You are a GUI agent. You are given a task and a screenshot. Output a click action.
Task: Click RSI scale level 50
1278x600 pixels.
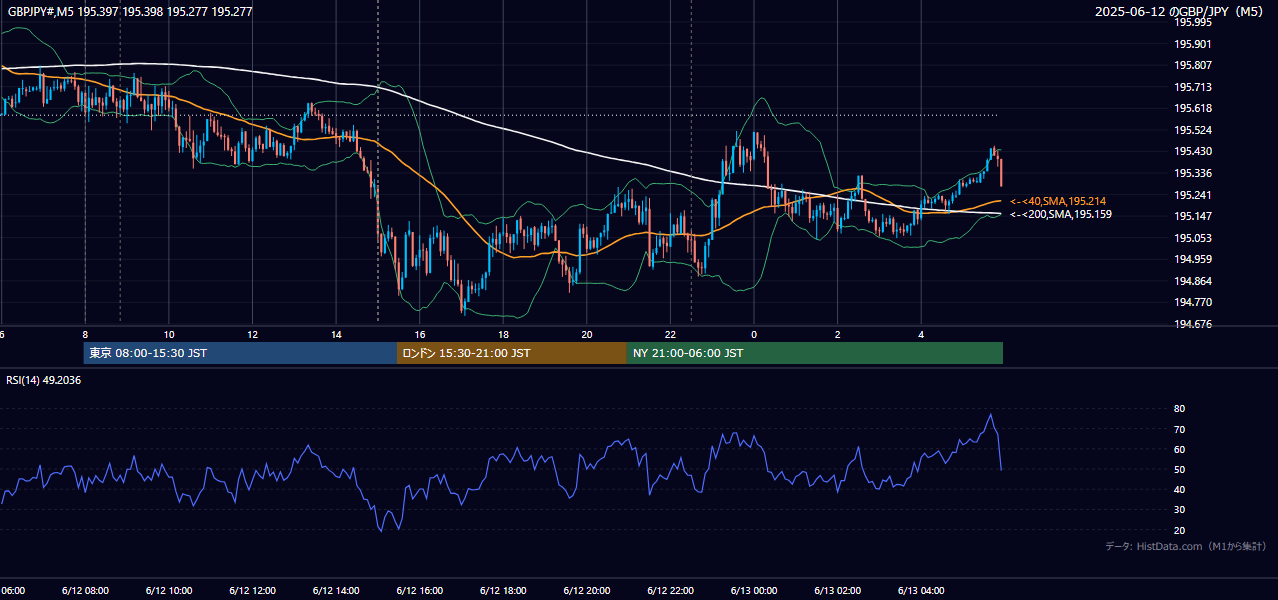1179,469
